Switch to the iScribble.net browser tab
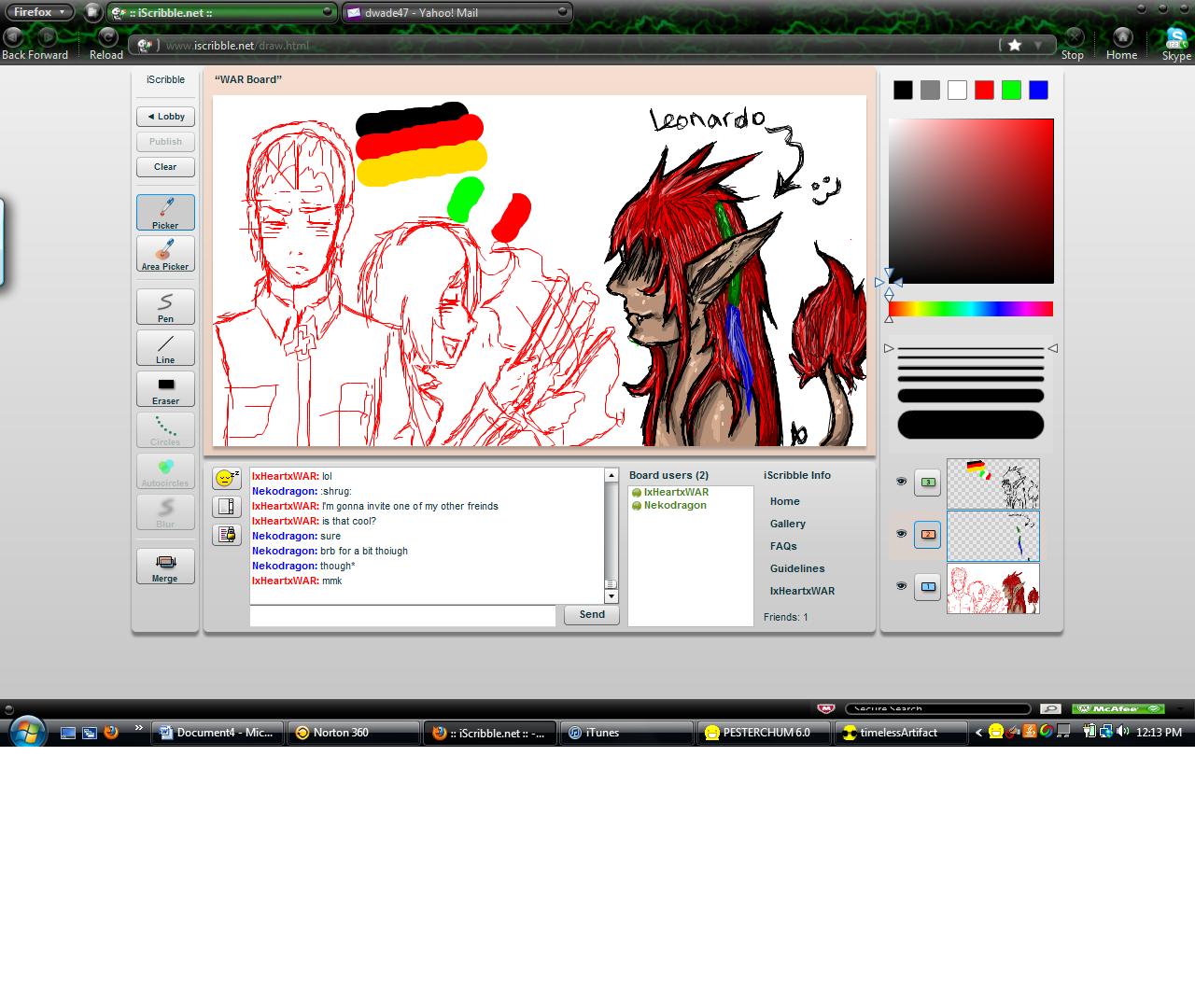The width and height of the screenshot is (1195, 1008). (x=222, y=12)
